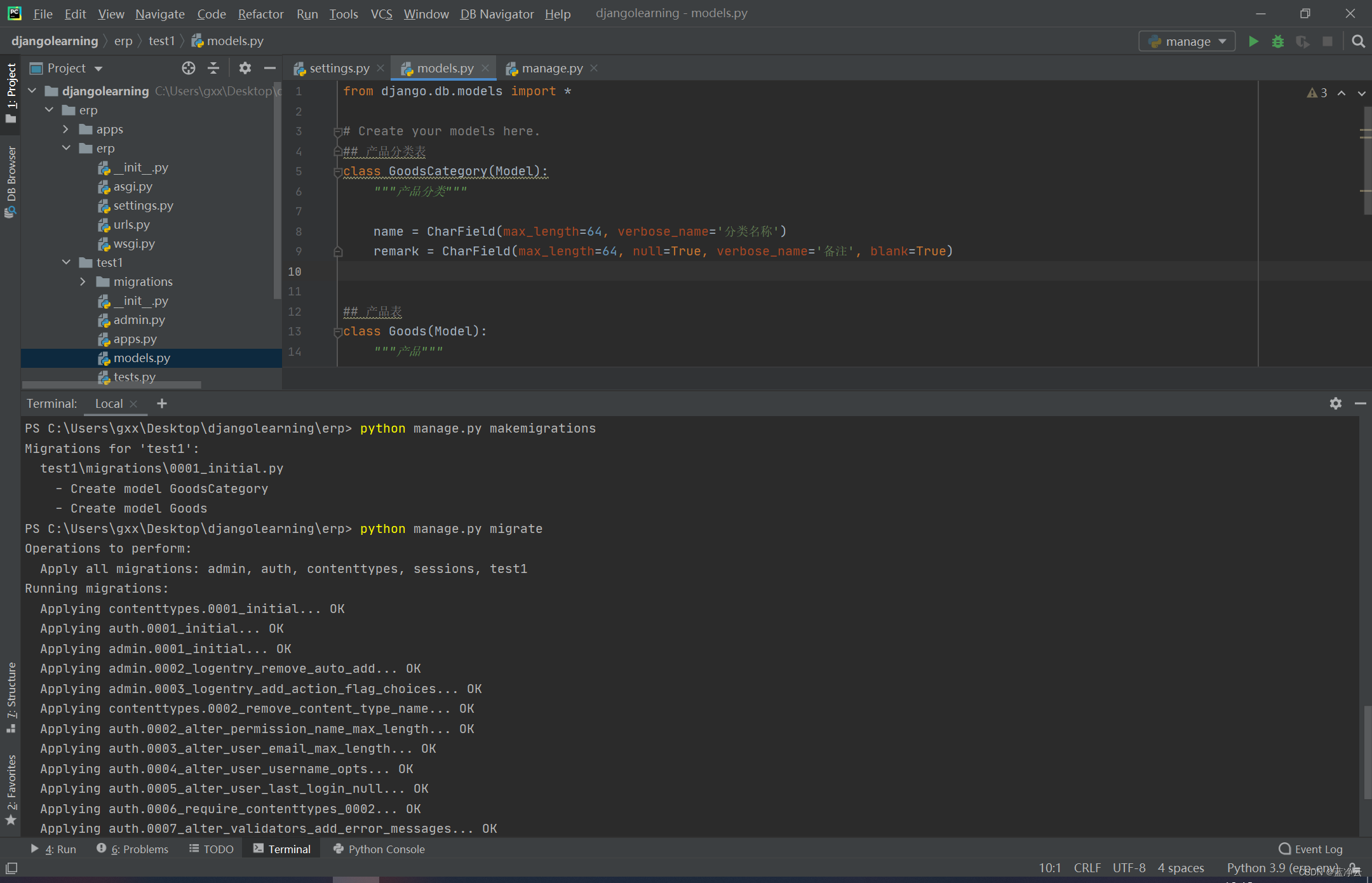
Task: Open the manage run configuration dropdown
Action: point(1187,41)
